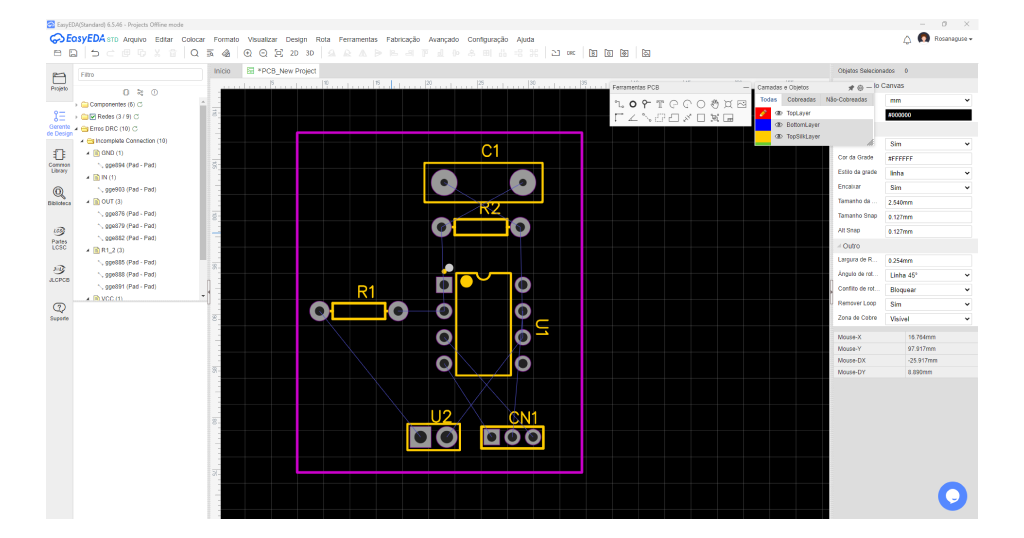Open the Partes LCSC sidebar panel
Viewport: 1024px width, 538px height.
(59, 238)
